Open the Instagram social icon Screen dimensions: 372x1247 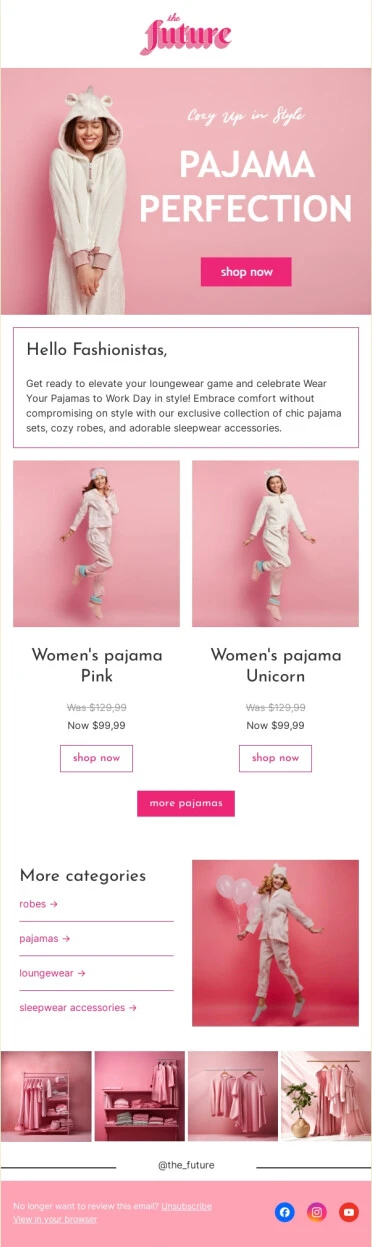point(316,1212)
